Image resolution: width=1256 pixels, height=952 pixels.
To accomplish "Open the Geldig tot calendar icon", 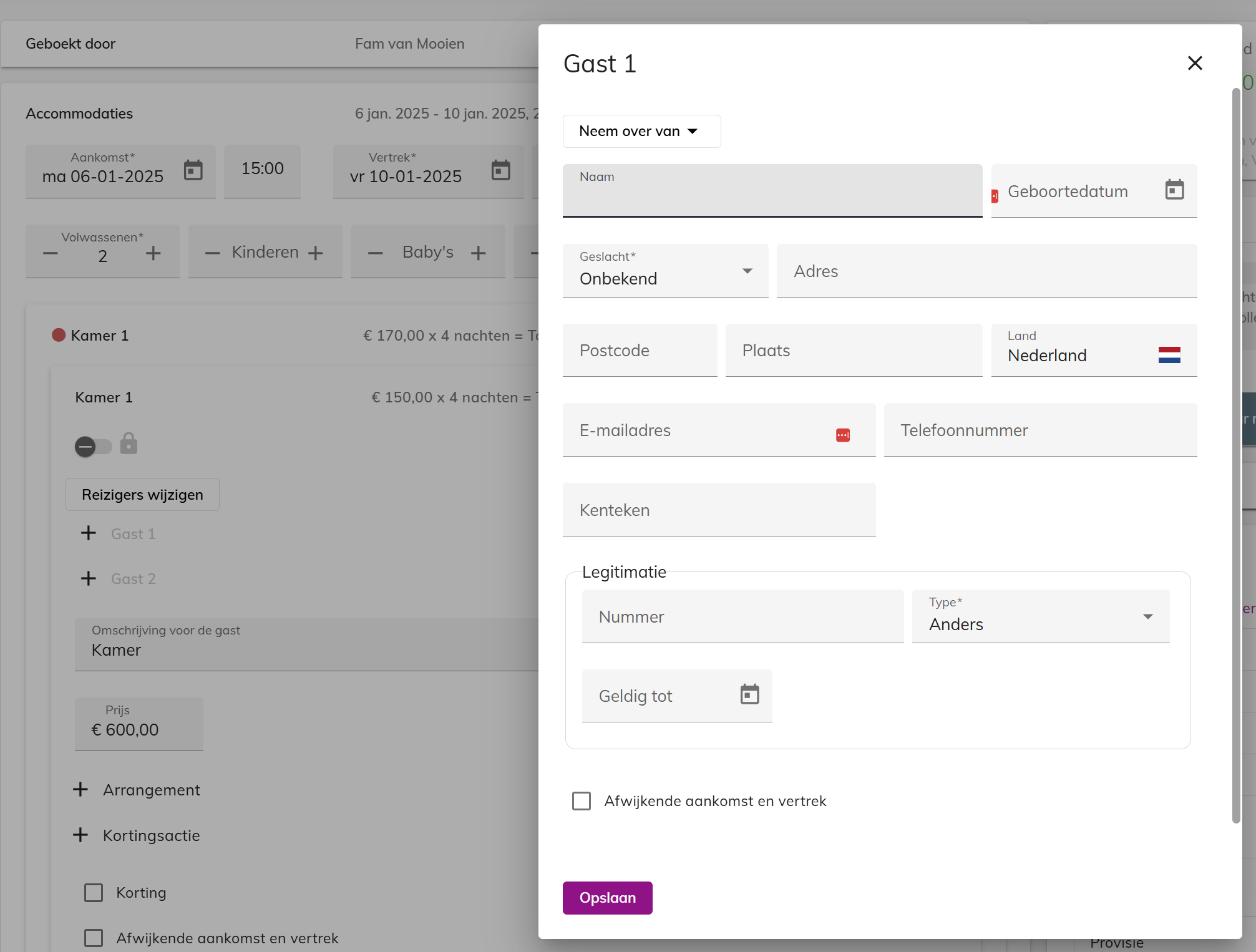I will point(749,694).
